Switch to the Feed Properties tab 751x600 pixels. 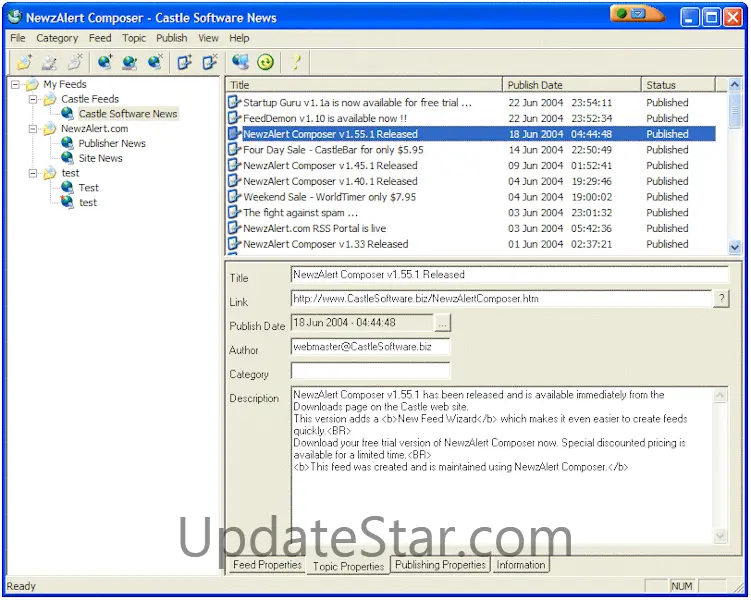[x=267, y=565]
